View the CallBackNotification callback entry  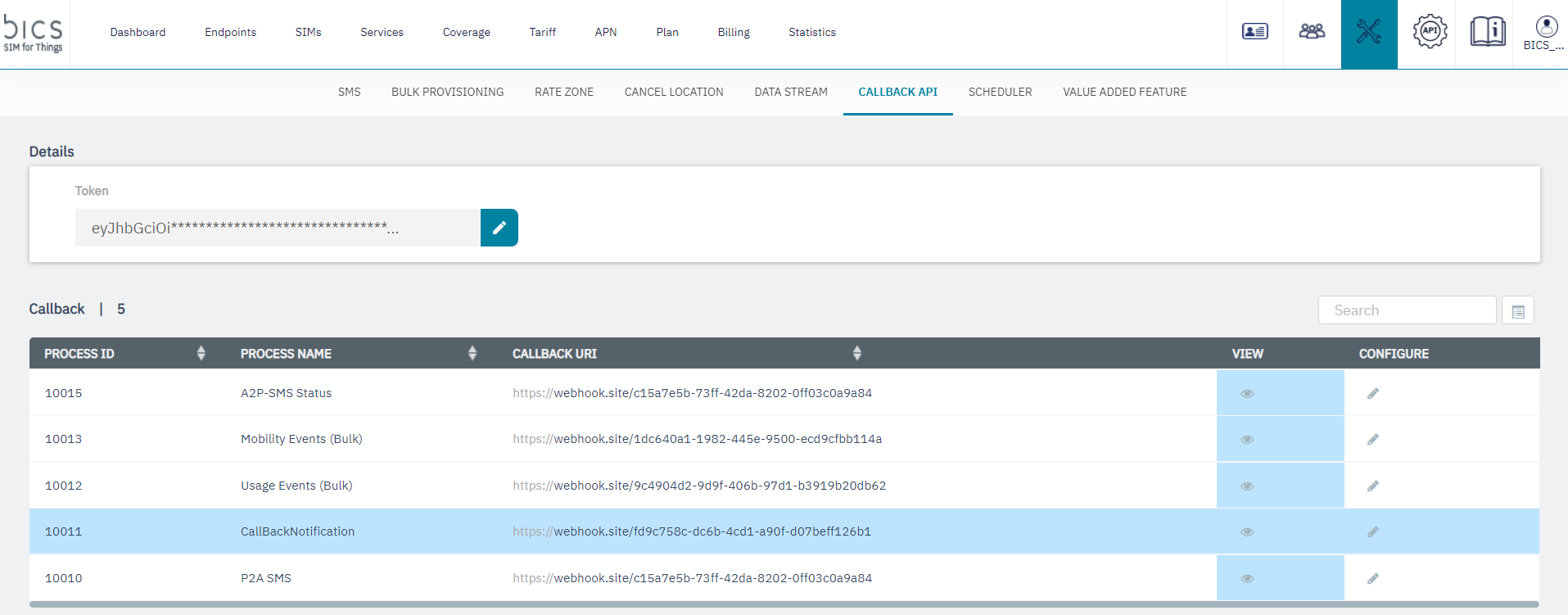click(1247, 532)
